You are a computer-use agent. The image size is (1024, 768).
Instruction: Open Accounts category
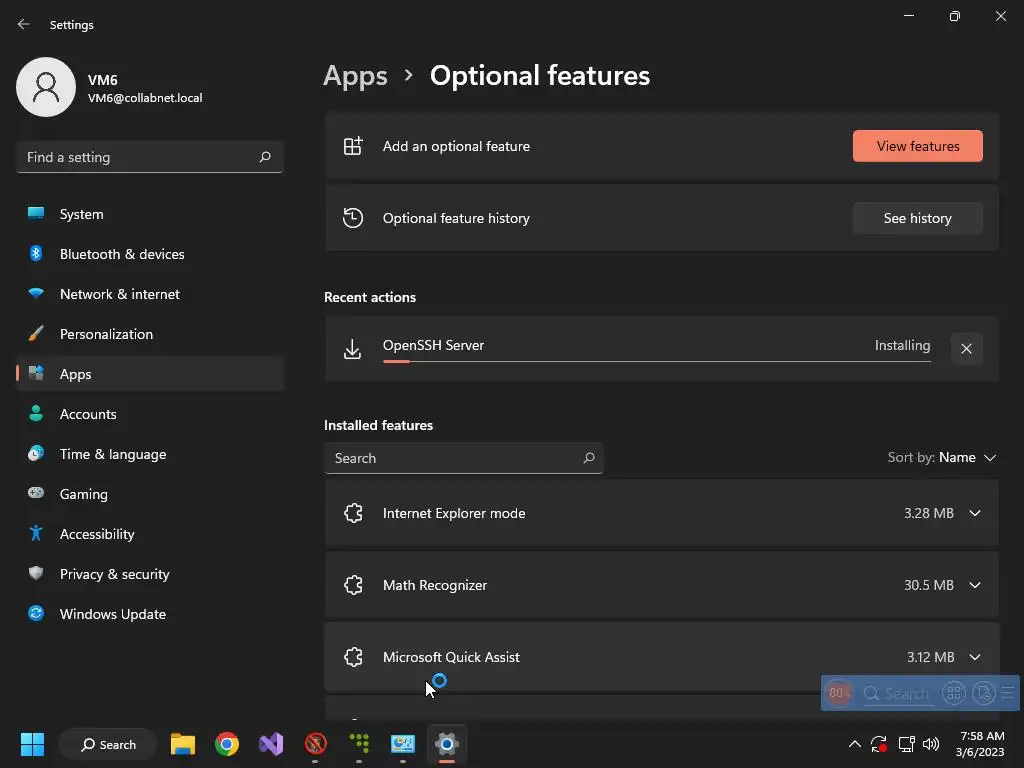click(x=150, y=414)
